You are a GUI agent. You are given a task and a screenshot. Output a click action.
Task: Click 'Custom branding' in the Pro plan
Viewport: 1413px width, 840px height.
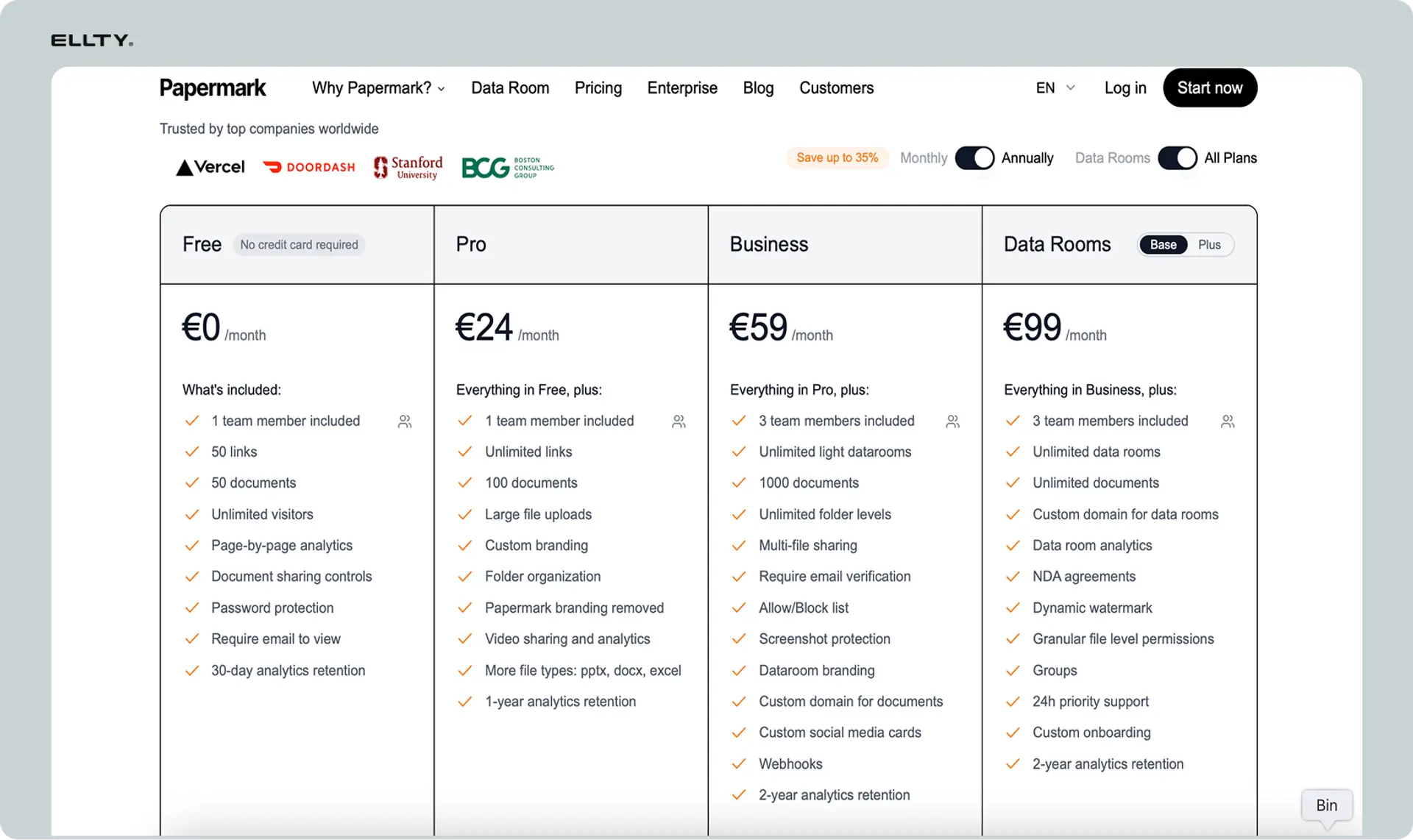tap(536, 545)
